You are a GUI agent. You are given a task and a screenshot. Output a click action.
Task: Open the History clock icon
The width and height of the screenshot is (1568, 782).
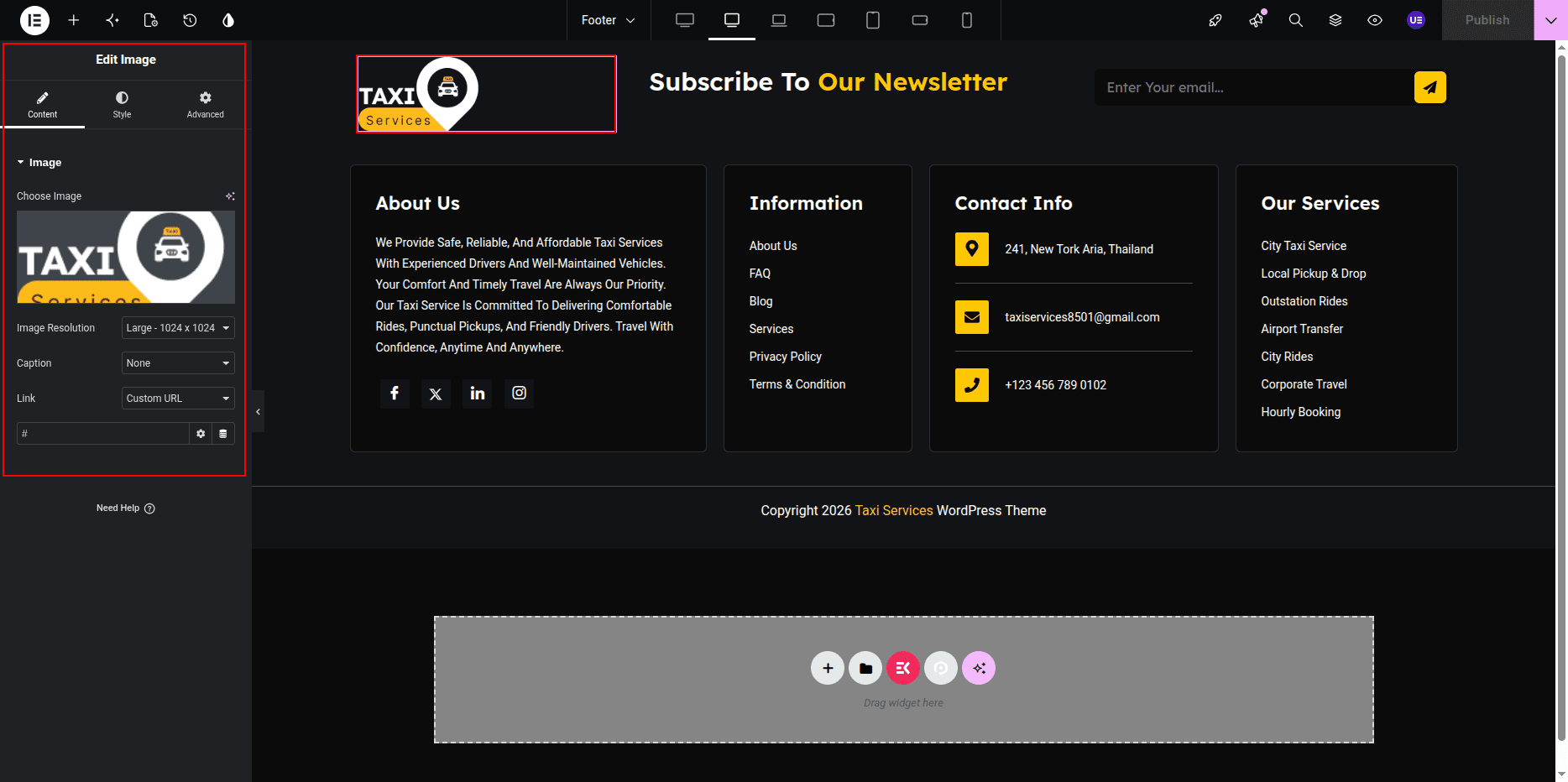pos(190,20)
